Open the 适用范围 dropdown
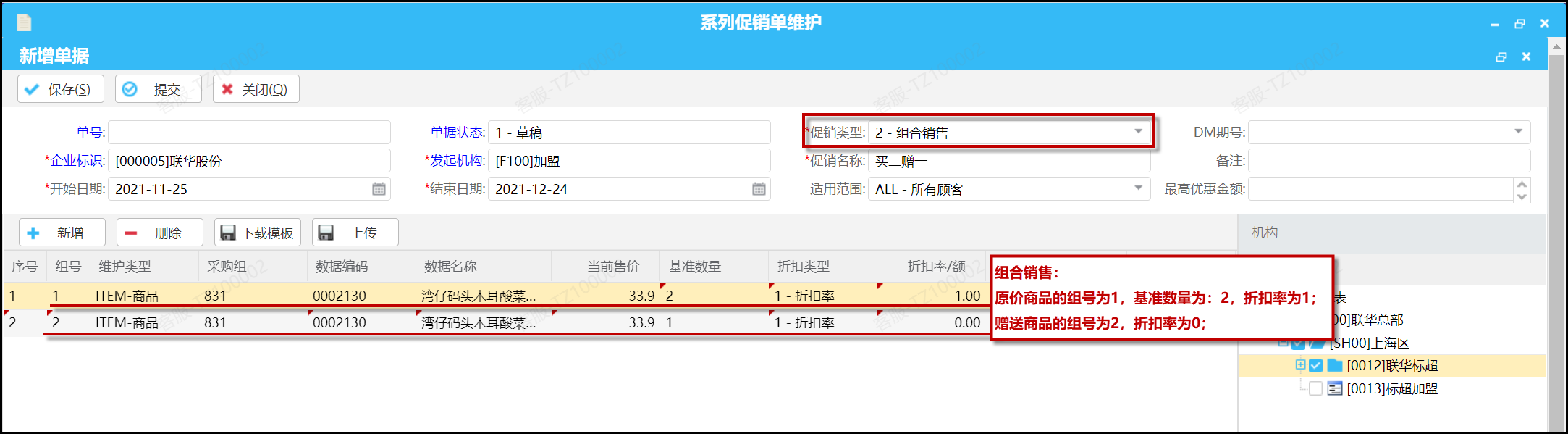Image resolution: width=1568 pixels, height=434 pixels. (x=1138, y=188)
